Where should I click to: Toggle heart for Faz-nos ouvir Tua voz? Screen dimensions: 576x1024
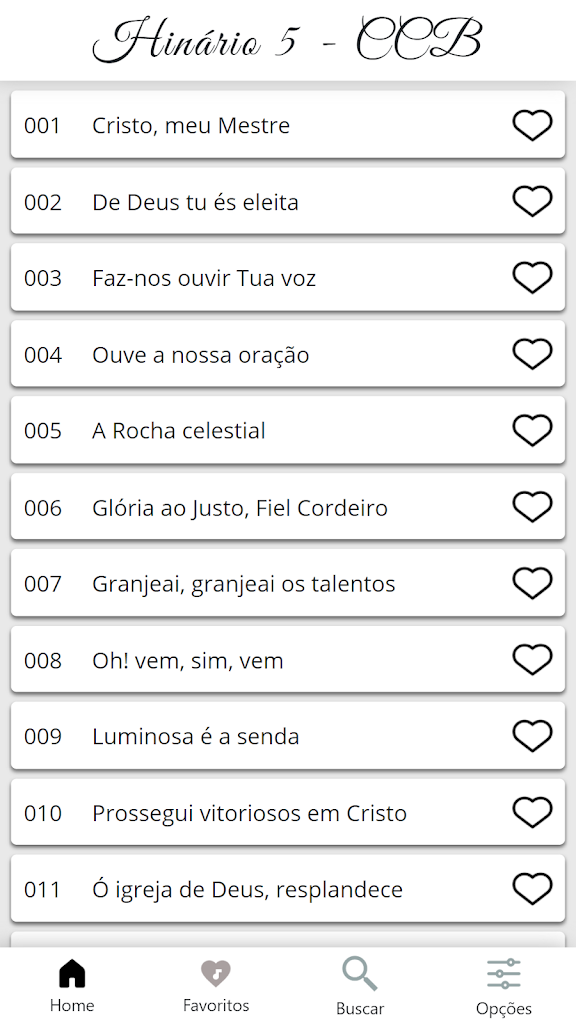click(532, 278)
